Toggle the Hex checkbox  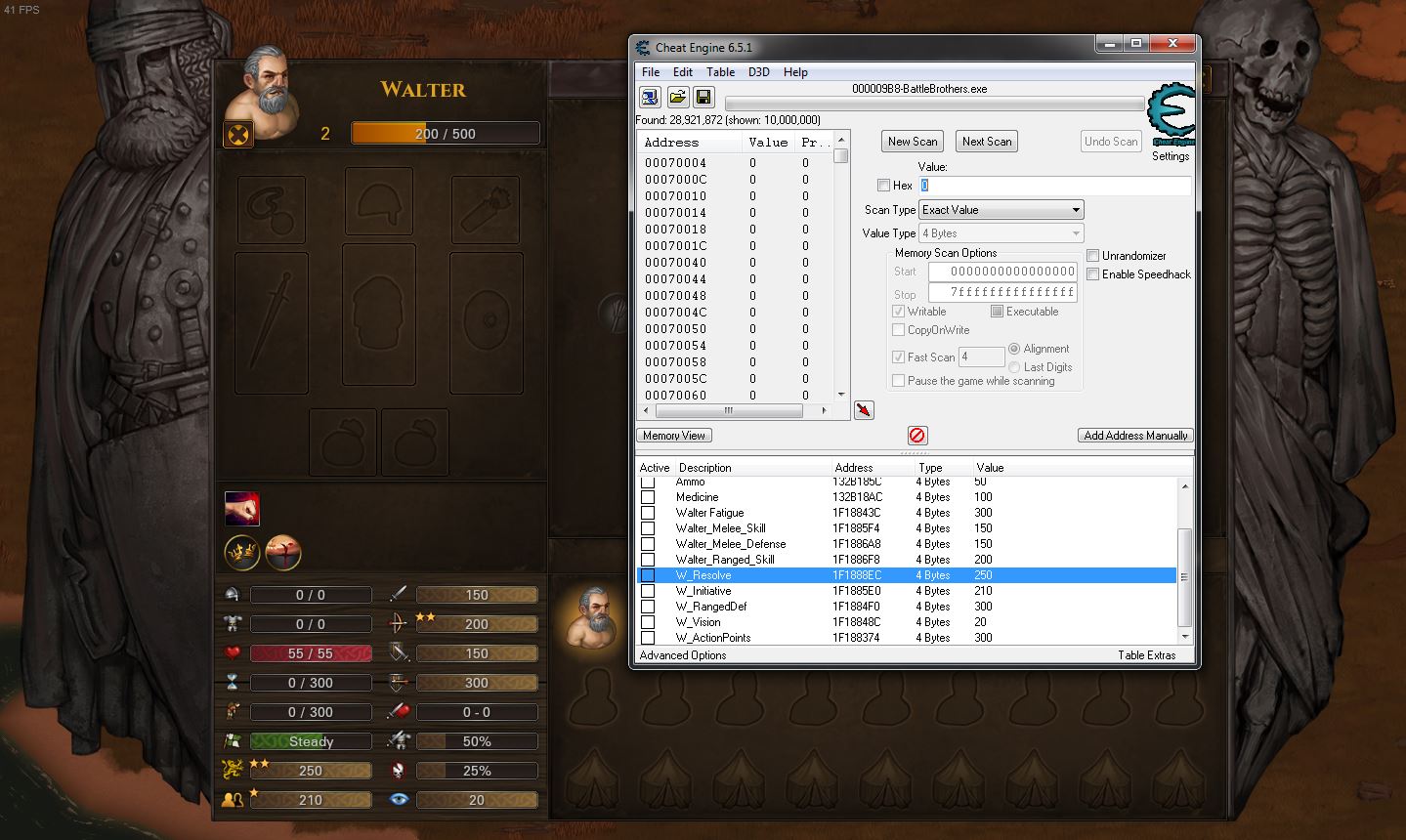883,186
